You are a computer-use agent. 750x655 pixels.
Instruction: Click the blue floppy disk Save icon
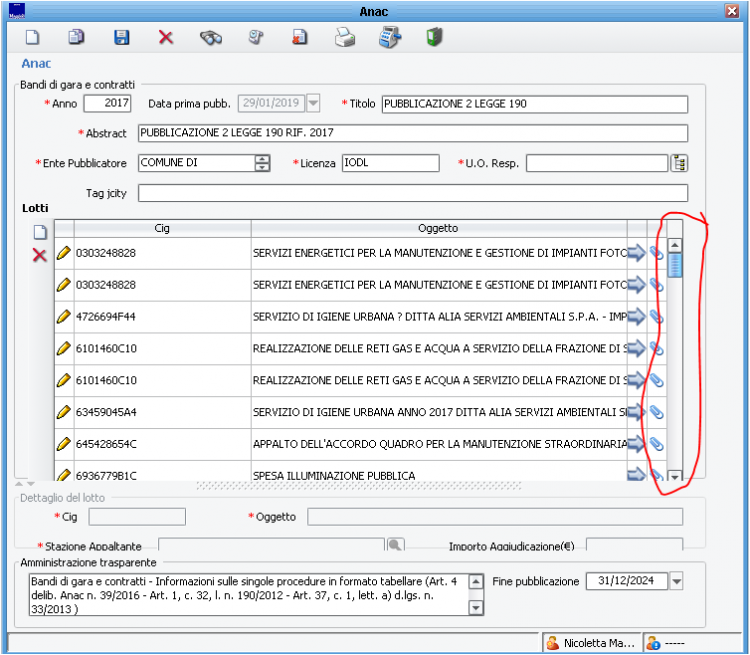coord(121,38)
